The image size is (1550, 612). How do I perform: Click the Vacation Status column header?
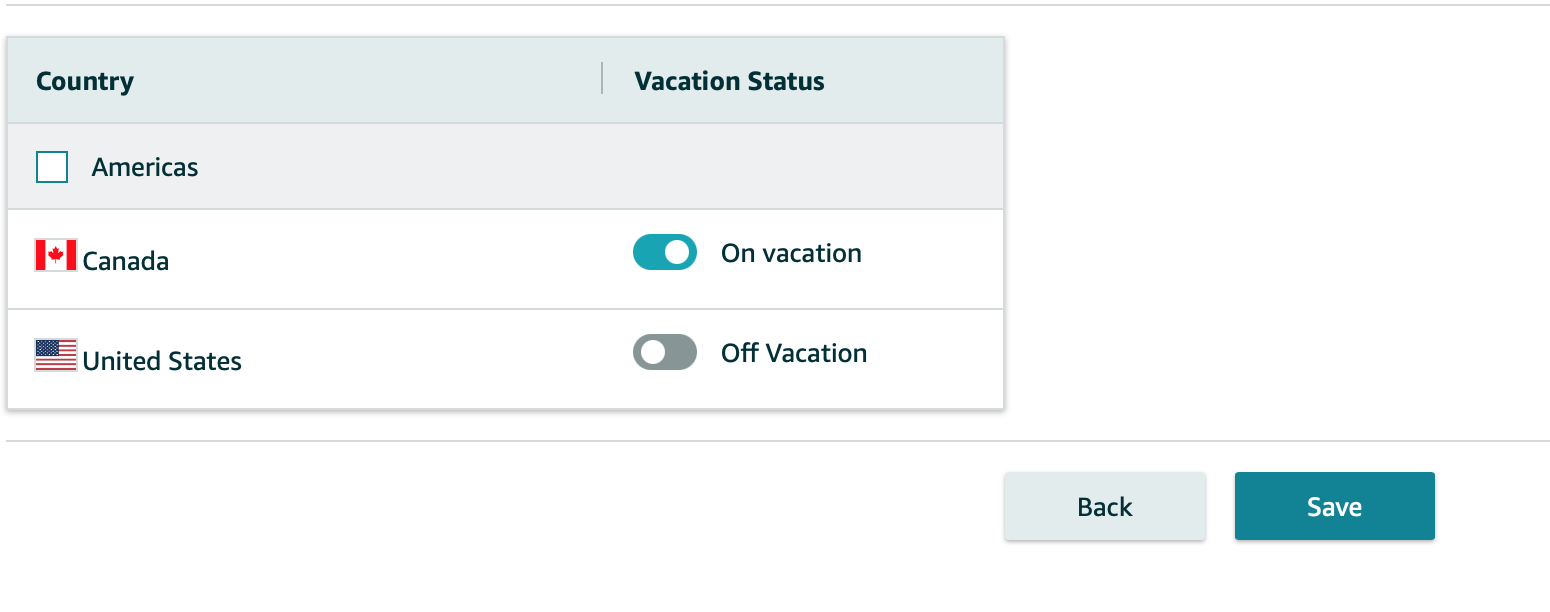click(730, 81)
